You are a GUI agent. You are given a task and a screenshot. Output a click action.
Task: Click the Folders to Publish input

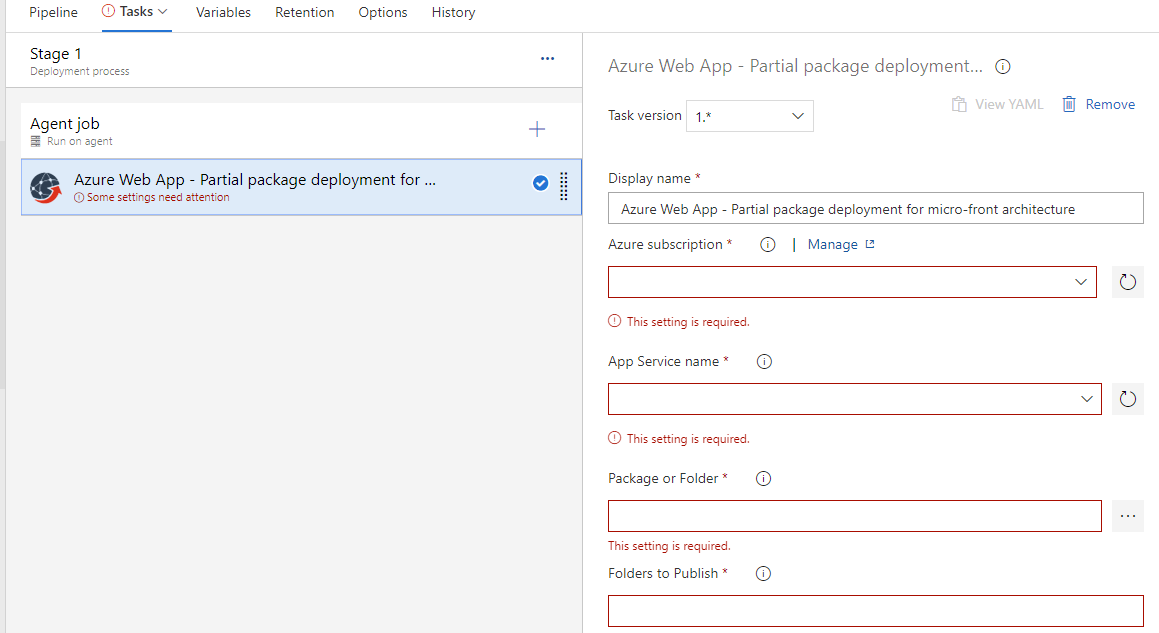[875, 611]
